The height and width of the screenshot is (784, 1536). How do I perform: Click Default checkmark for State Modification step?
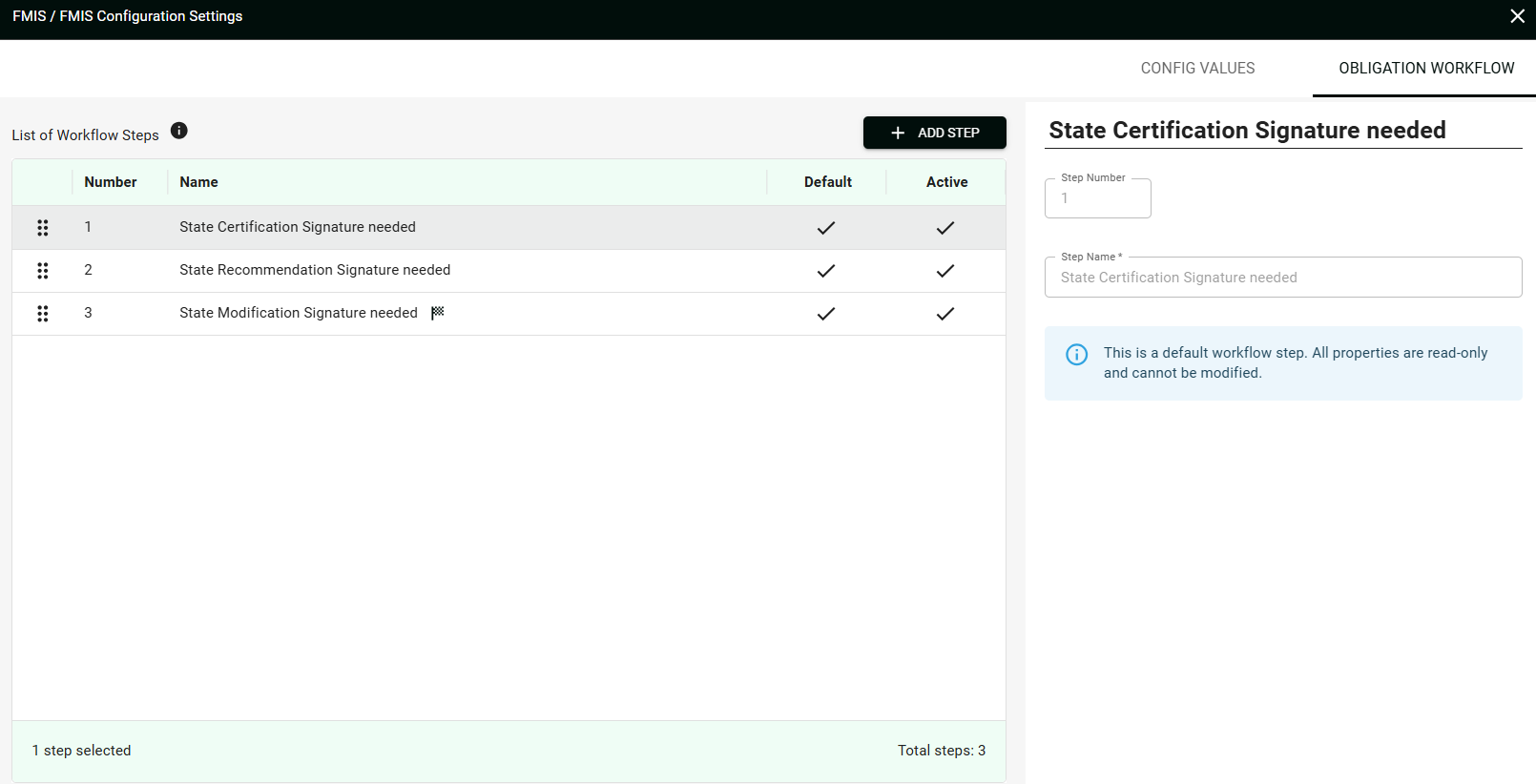(x=826, y=314)
